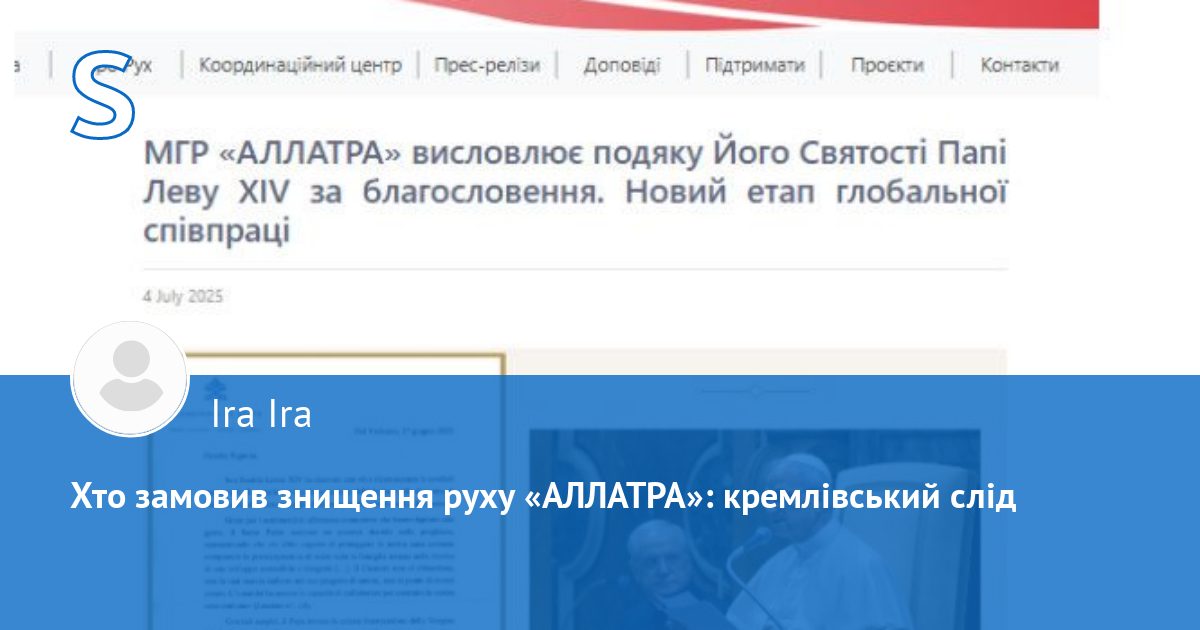
Task: Click the decorative divider above the Pope photo
Action: point(755,390)
